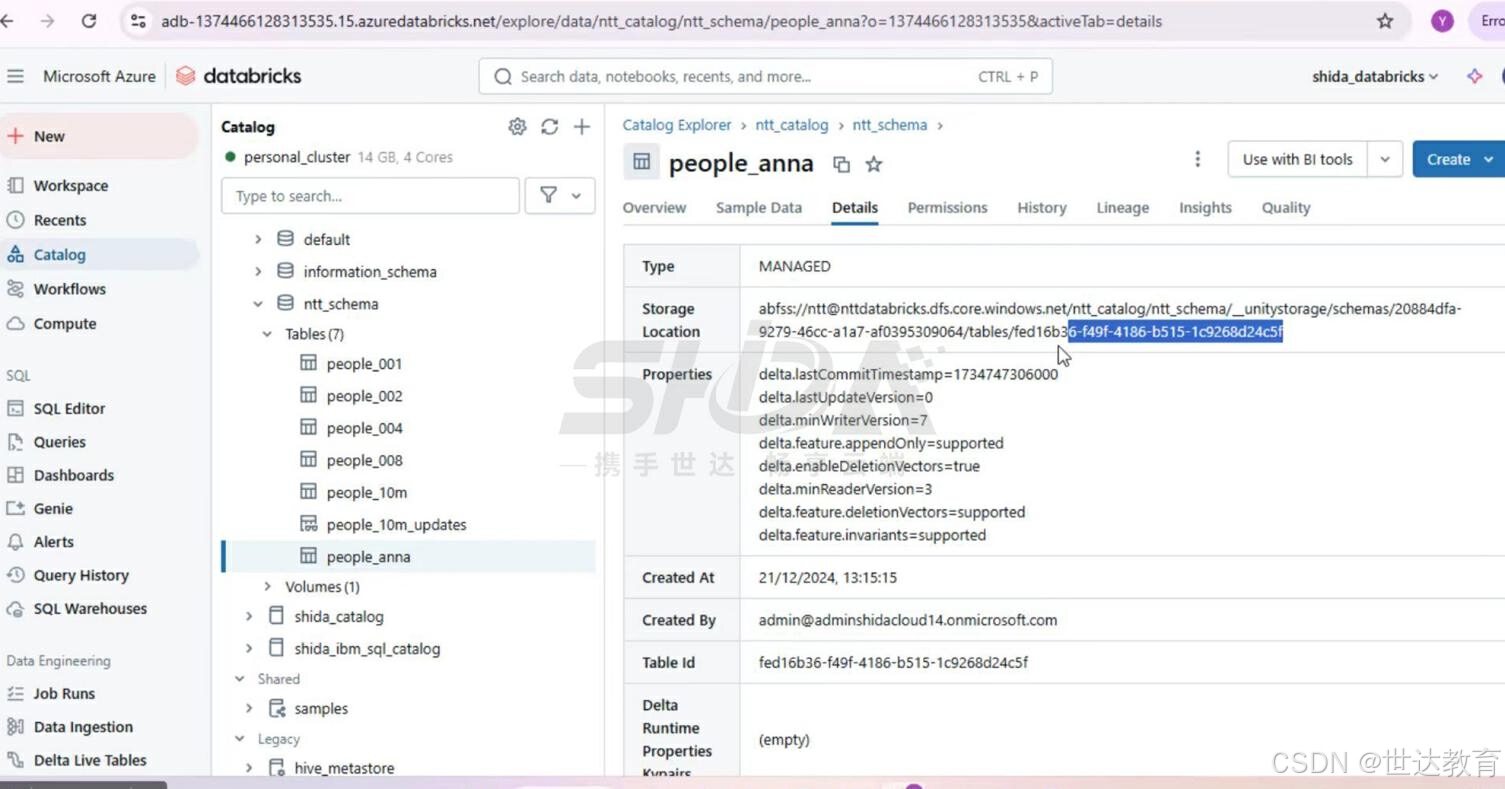
Task: Switch to Lineage tab
Action: pos(1122,208)
